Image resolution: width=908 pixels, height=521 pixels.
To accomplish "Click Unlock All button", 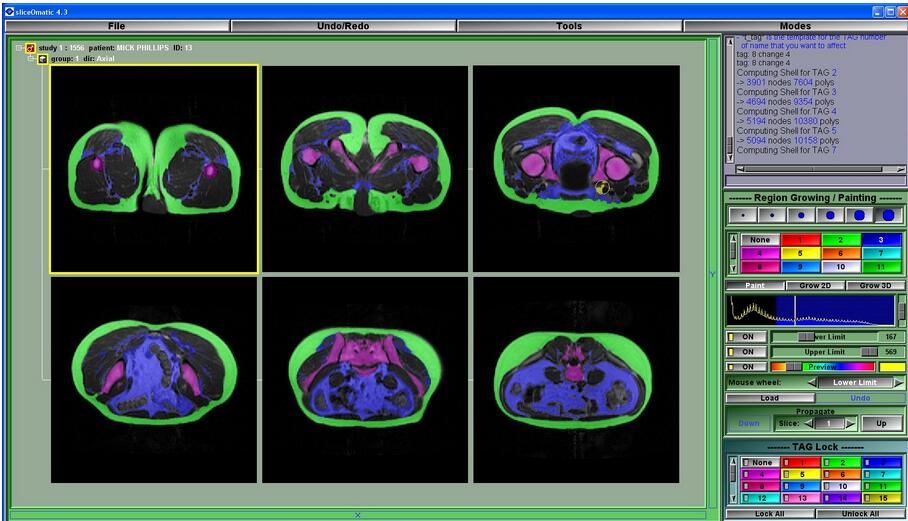I will [x=860, y=514].
